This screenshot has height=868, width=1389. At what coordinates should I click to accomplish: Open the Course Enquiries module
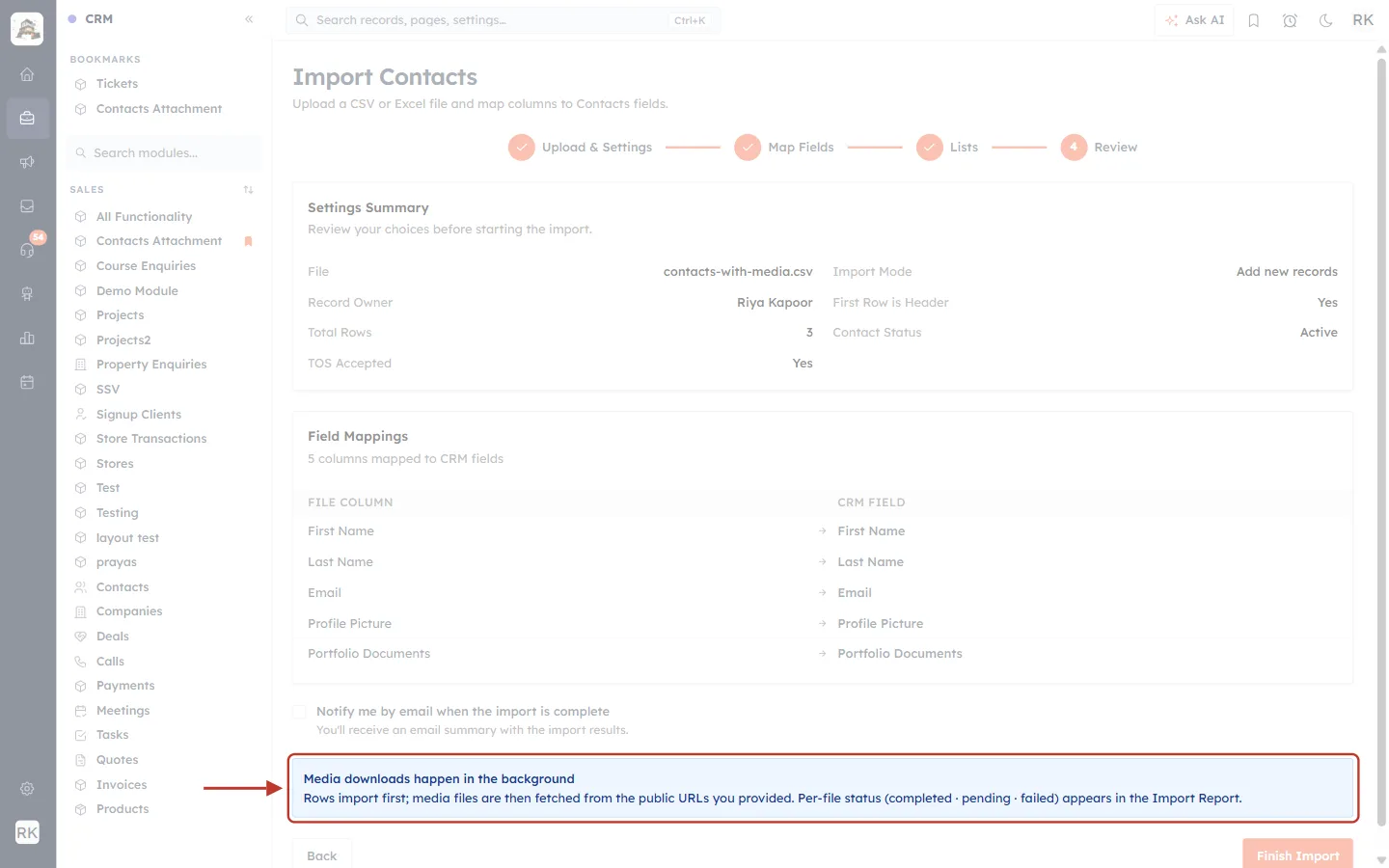146,266
